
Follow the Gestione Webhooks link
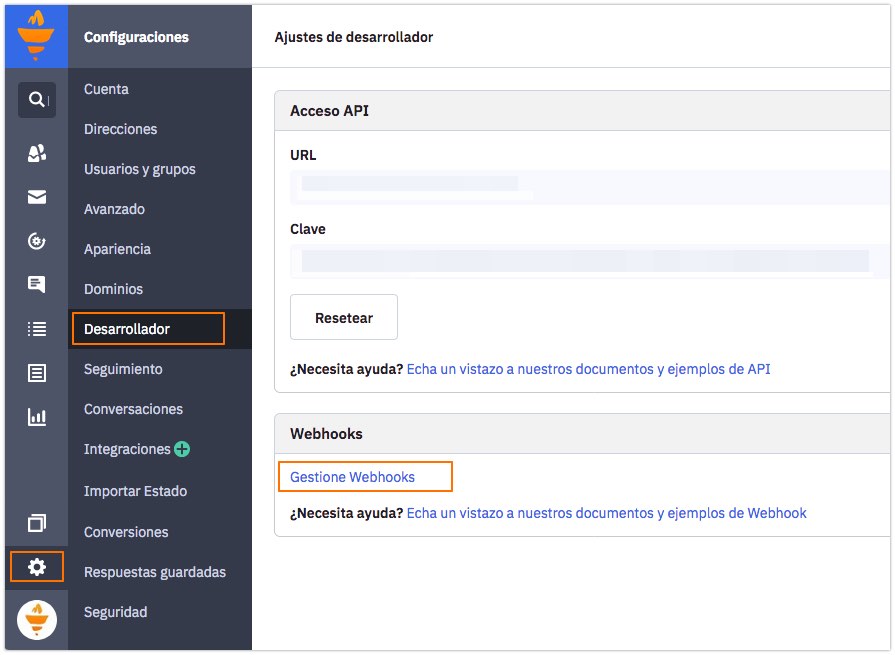click(x=352, y=477)
